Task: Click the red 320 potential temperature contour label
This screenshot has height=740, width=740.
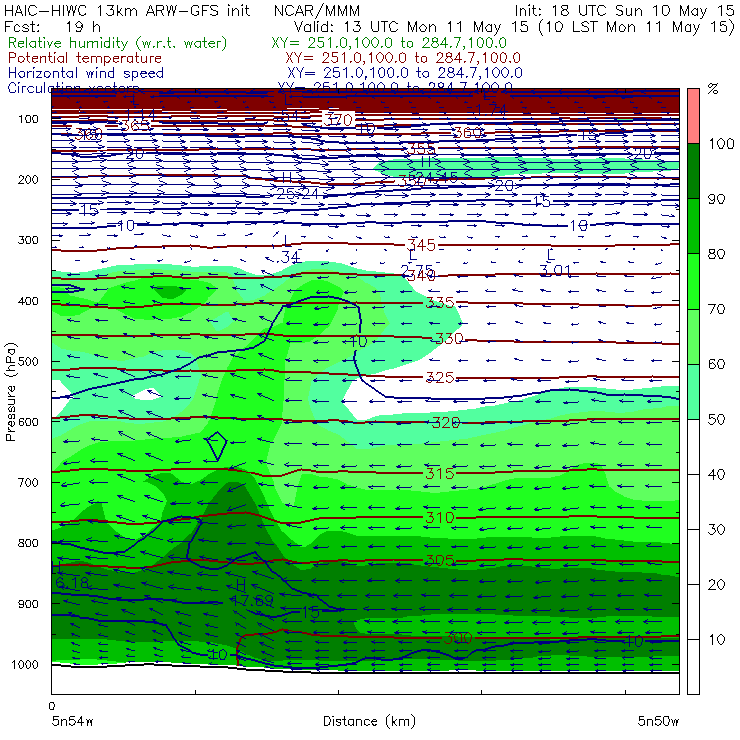Action: click(446, 422)
